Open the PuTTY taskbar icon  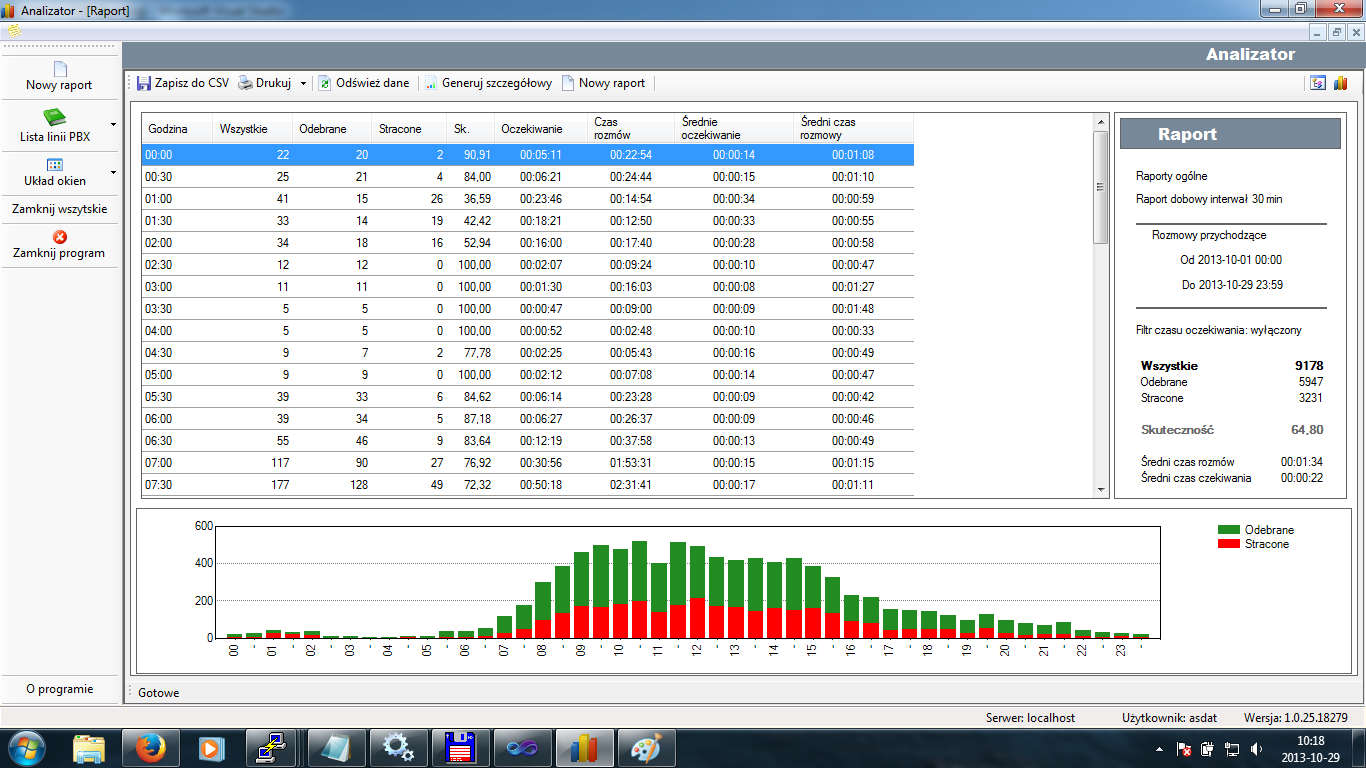pos(270,747)
